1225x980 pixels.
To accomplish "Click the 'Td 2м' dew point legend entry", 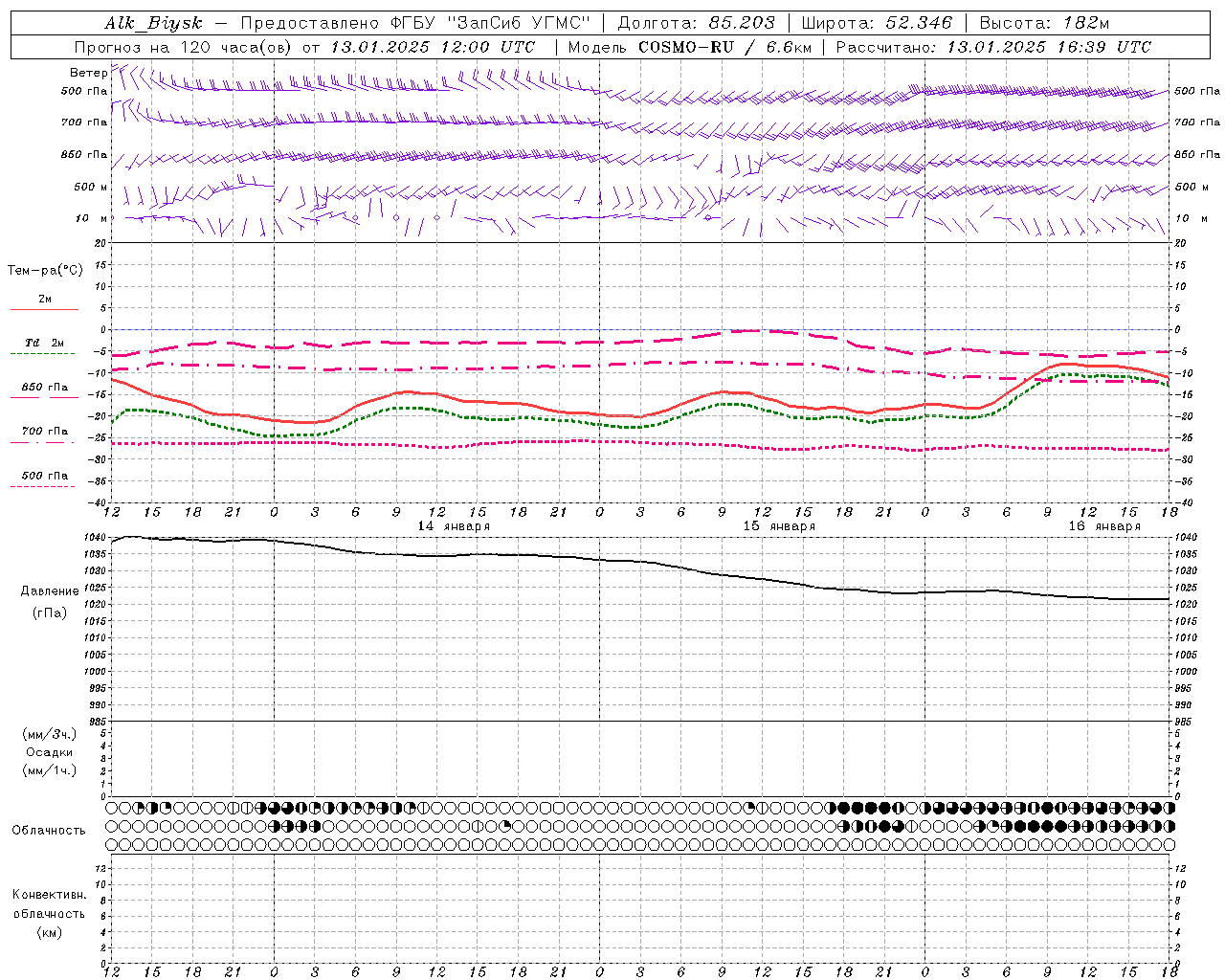I will coord(45,343).
